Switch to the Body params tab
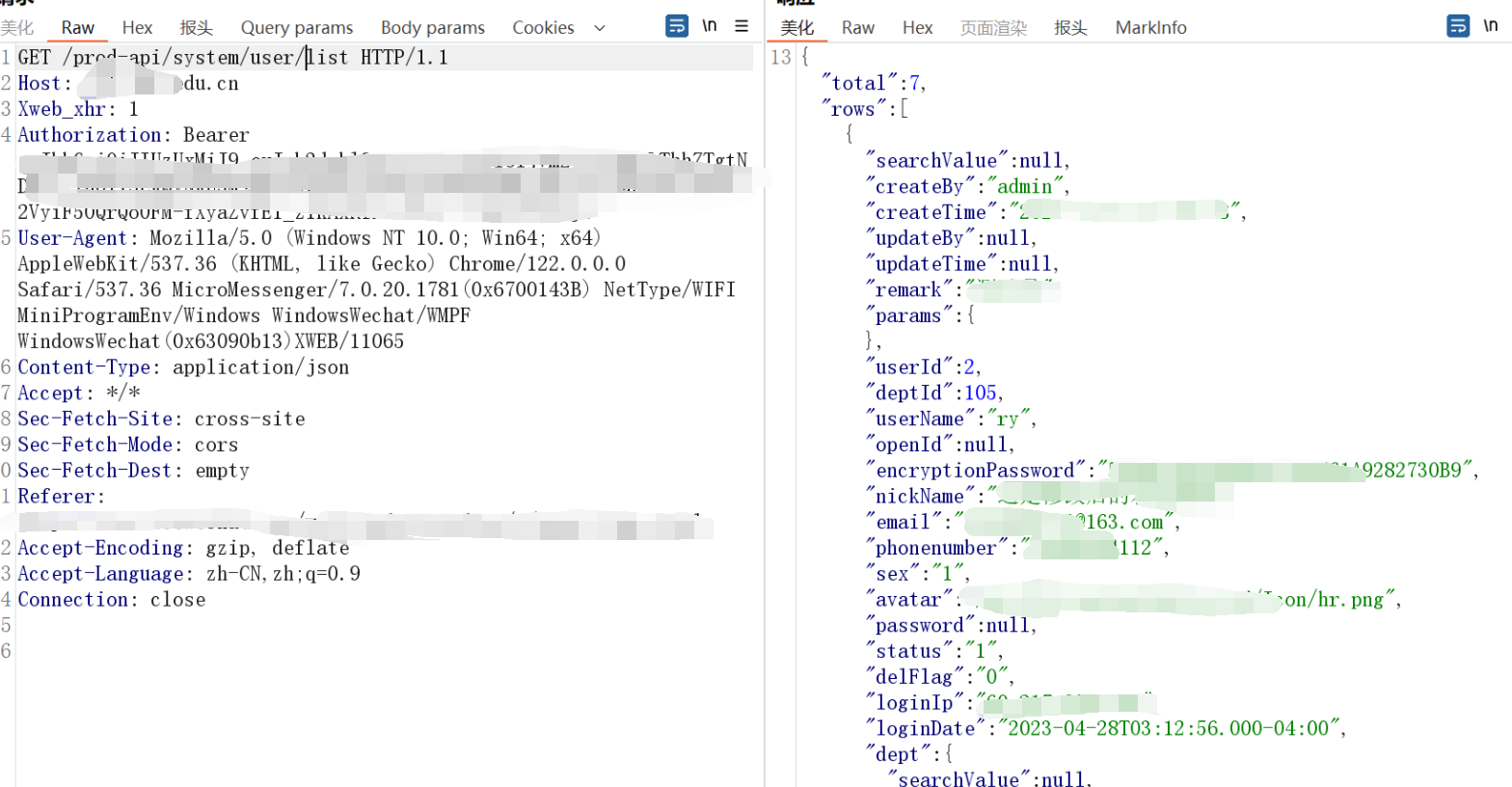The image size is (1512, 787). [433, 28]
